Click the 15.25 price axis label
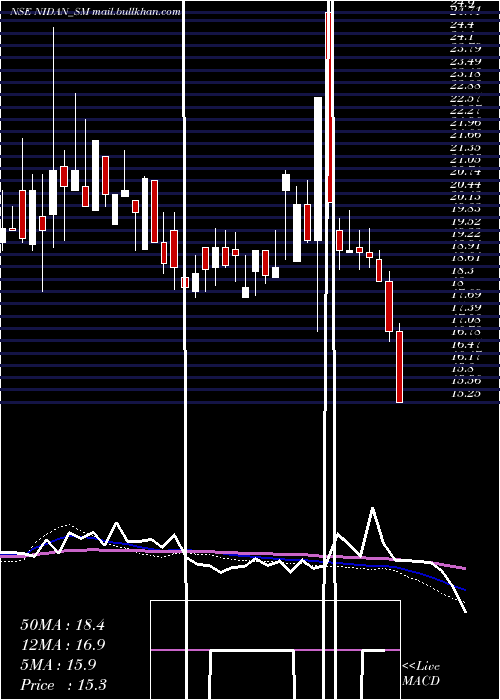The width and height of the screenshot is (500, 700). click(x=466, y=393)
